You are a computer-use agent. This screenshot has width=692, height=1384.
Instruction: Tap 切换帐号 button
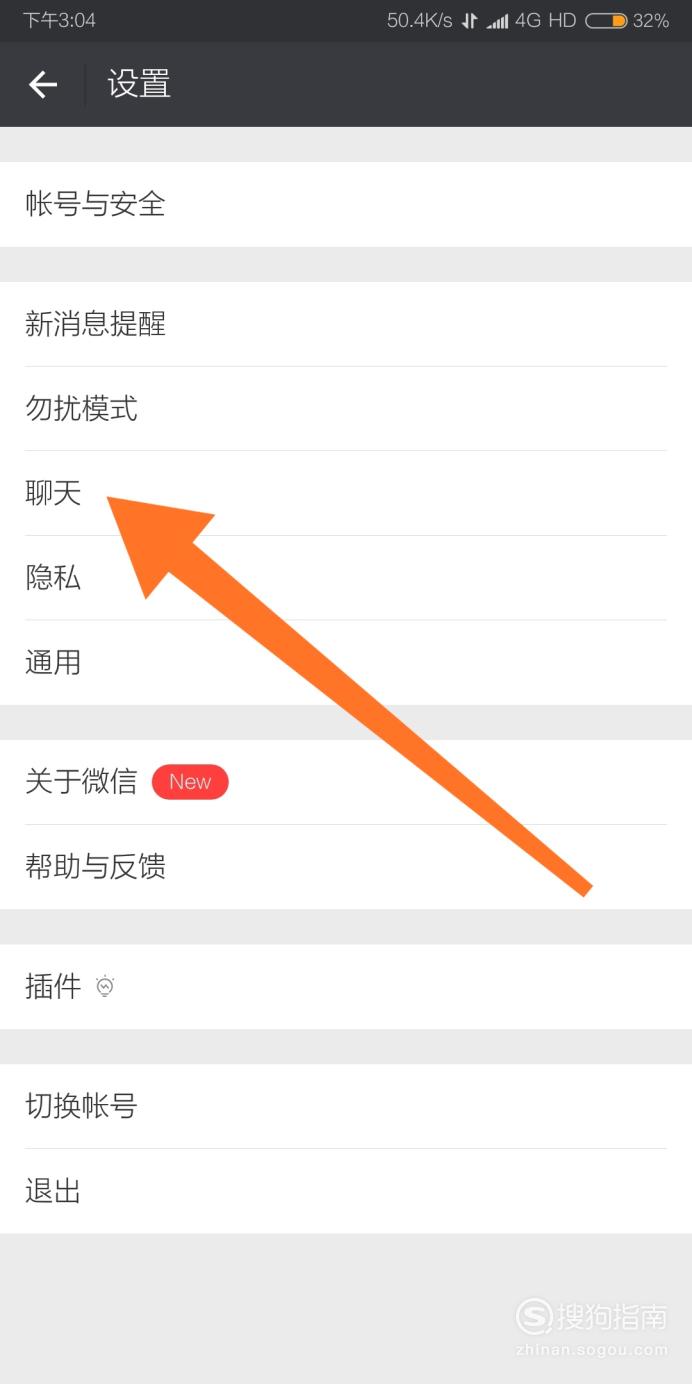coord(346,1106)
